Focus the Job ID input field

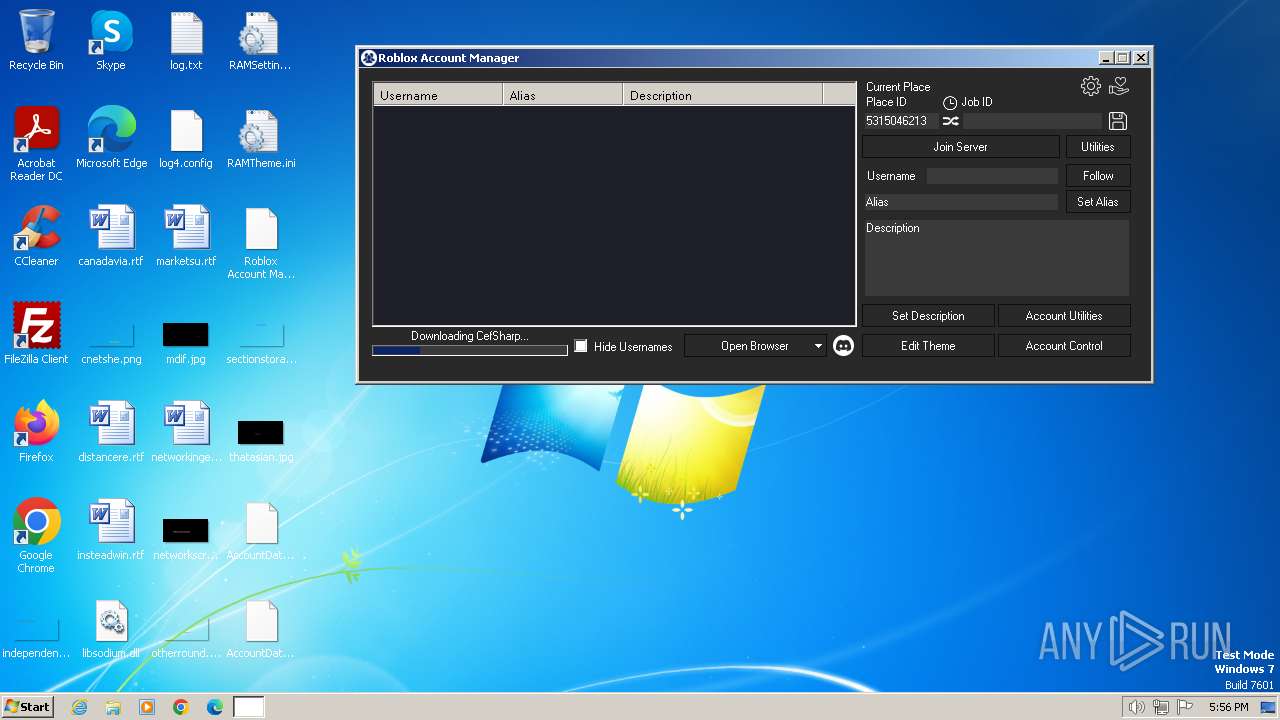tap(1033, 121)
